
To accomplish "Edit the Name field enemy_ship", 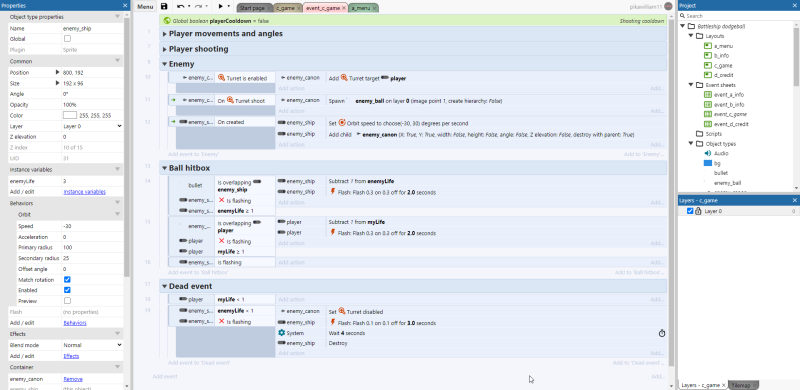I will click(92, 29).
